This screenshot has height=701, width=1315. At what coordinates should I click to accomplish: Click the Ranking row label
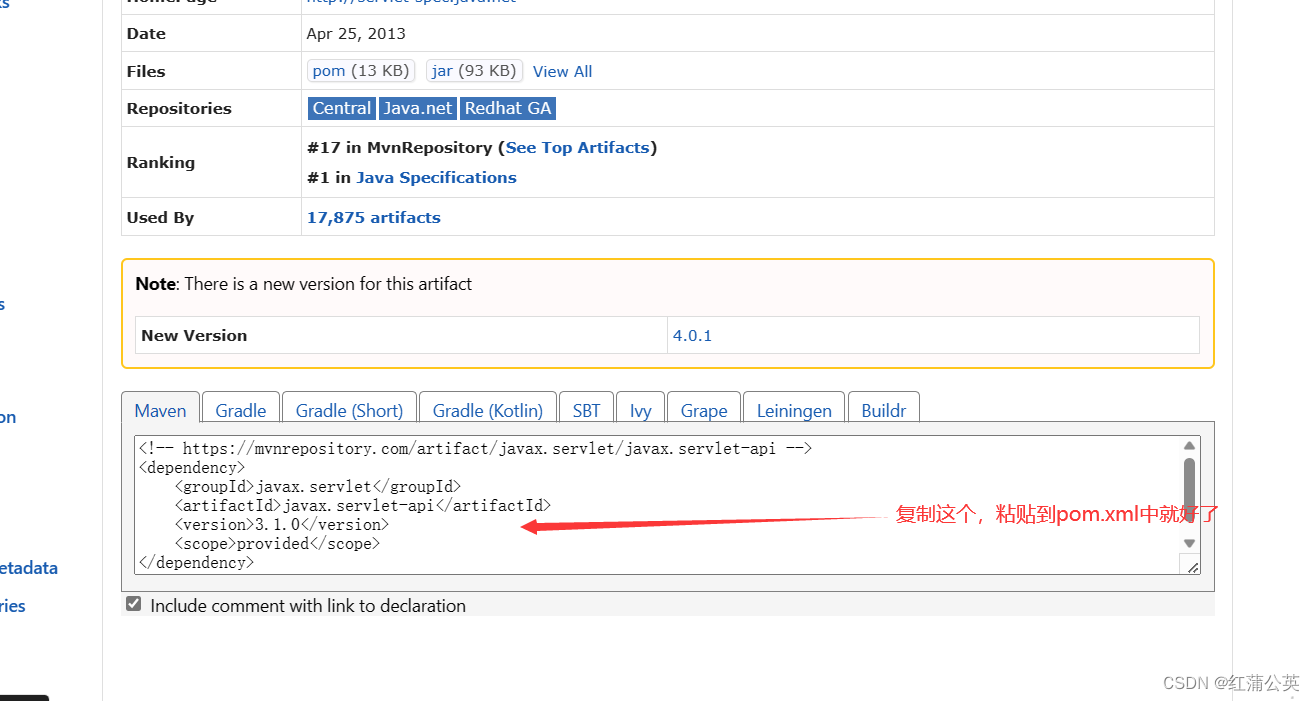(161, 163)
